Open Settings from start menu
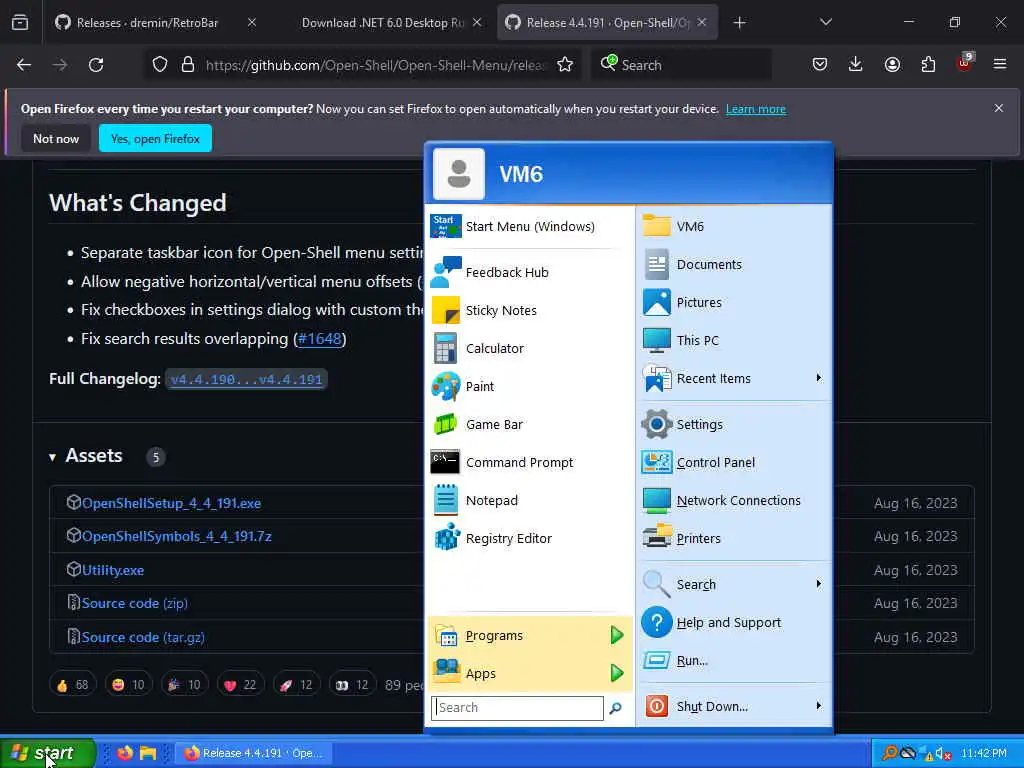 click(735, 424)
